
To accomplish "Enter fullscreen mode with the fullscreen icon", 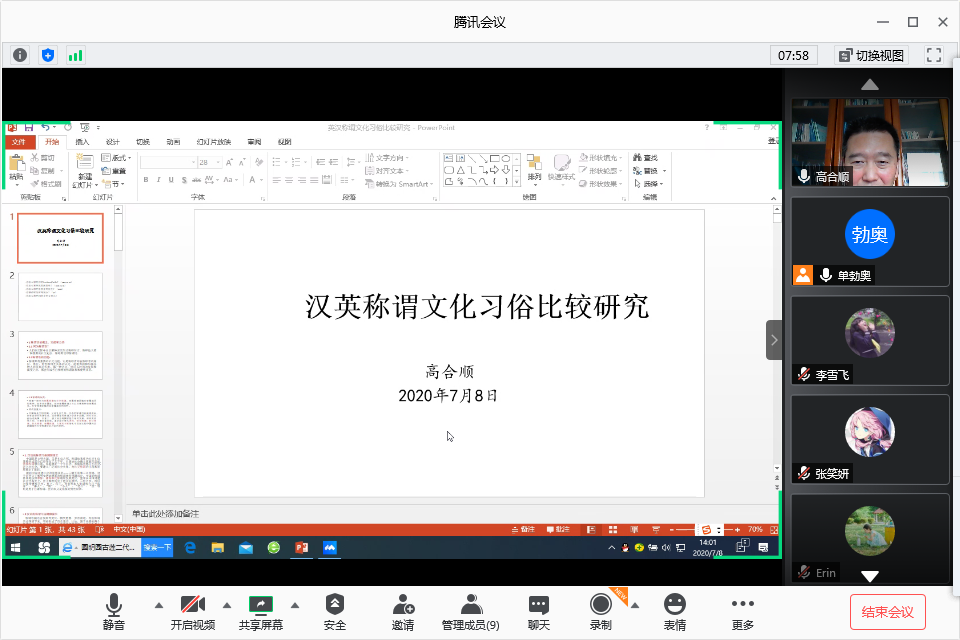I will point(934,55).
